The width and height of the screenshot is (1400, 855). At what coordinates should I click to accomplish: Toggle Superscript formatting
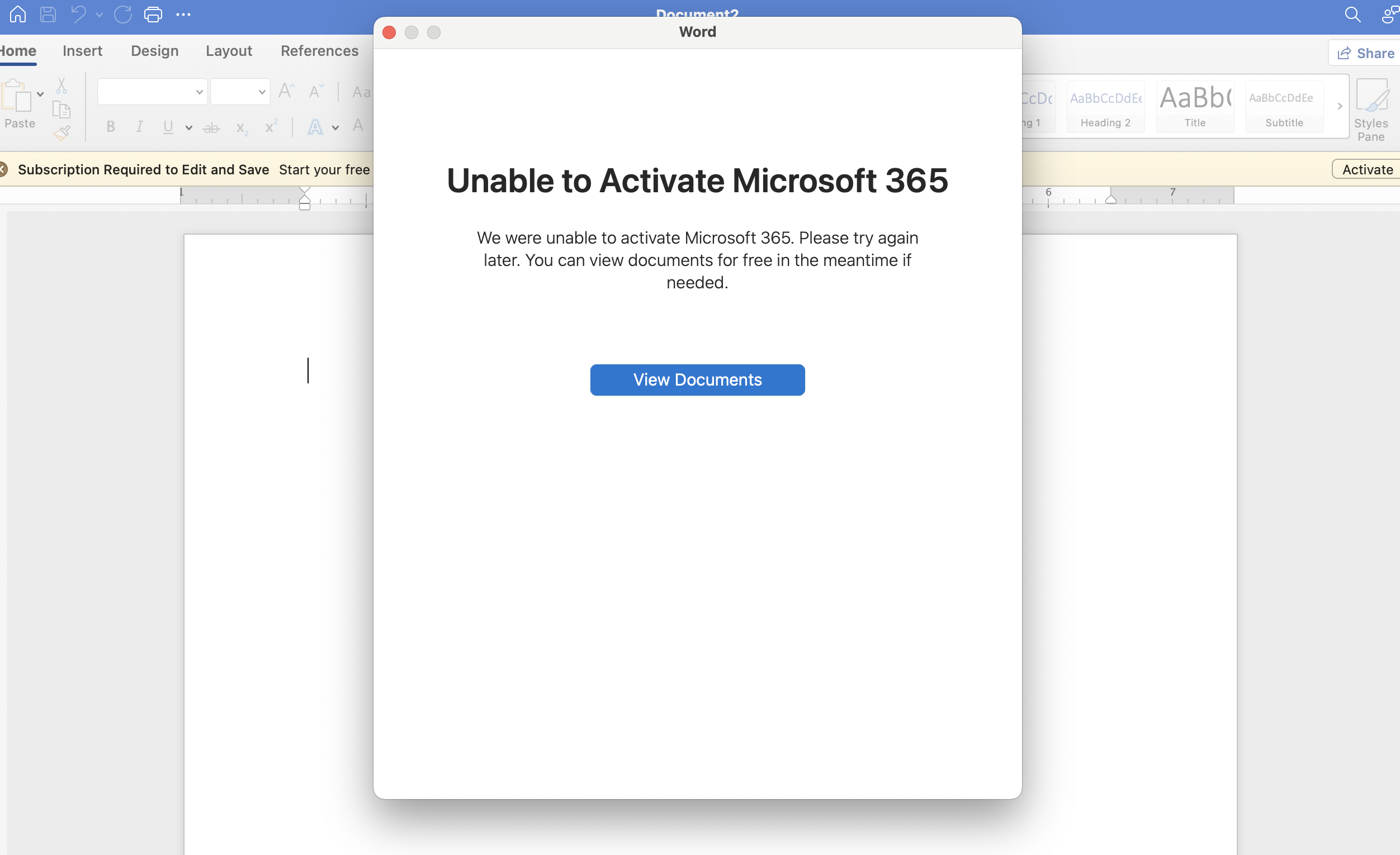(x=271, y=126)
